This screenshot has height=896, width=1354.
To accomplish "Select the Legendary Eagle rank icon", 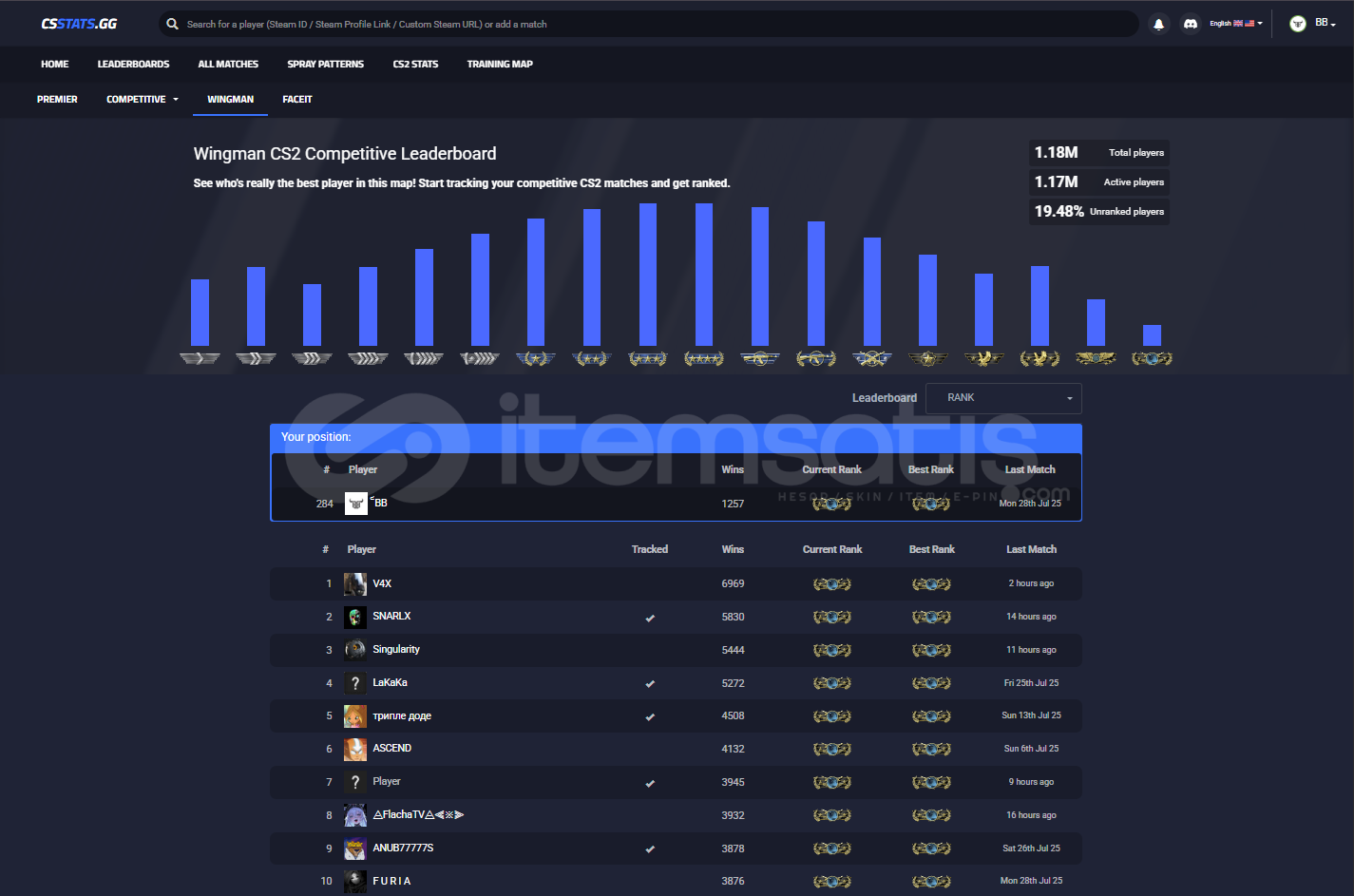I will pyautogui.click(x=983, y=358).
